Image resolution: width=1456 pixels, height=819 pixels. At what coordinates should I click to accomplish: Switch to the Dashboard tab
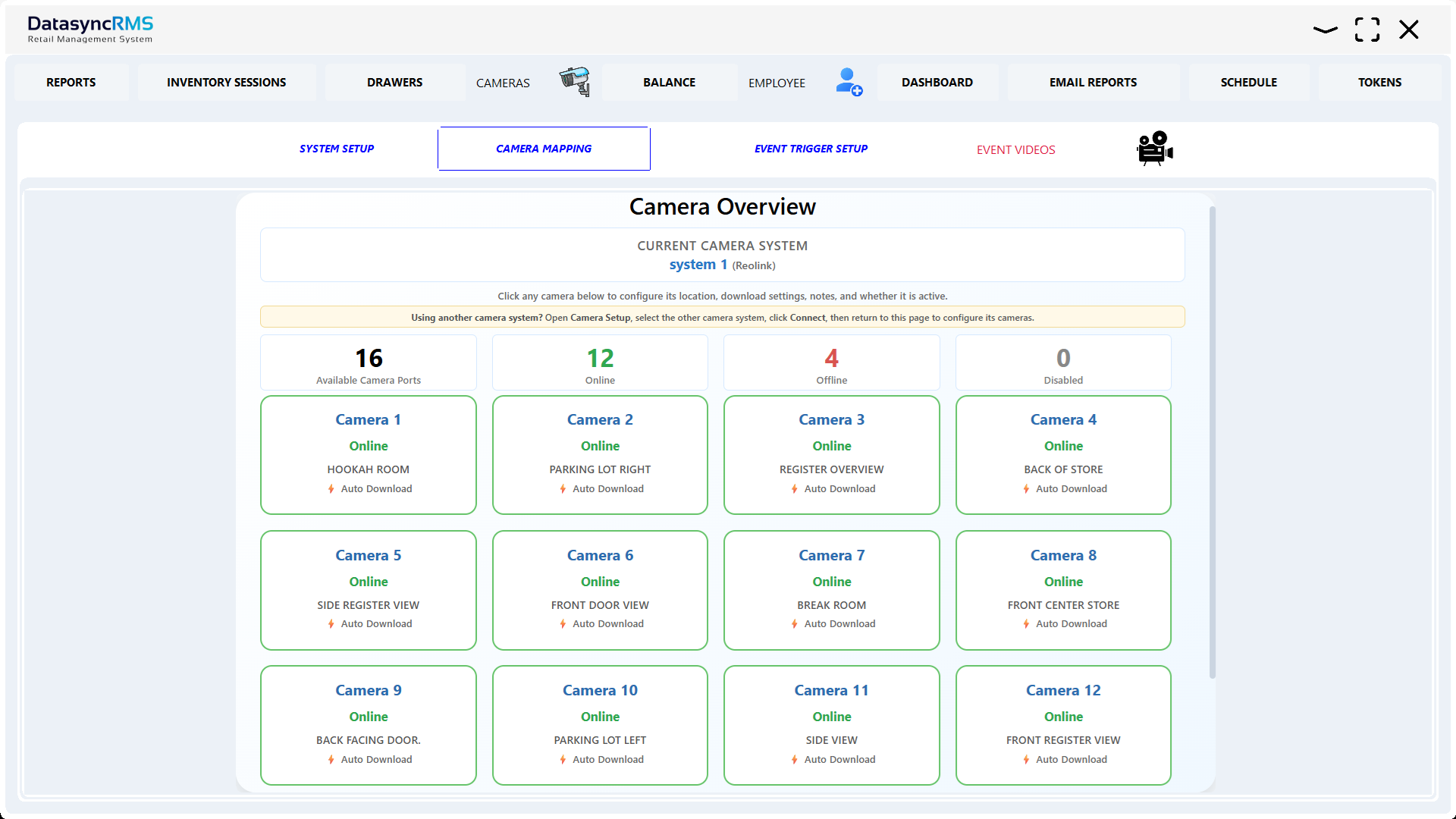pyautogui.click(x=937, y=82)
